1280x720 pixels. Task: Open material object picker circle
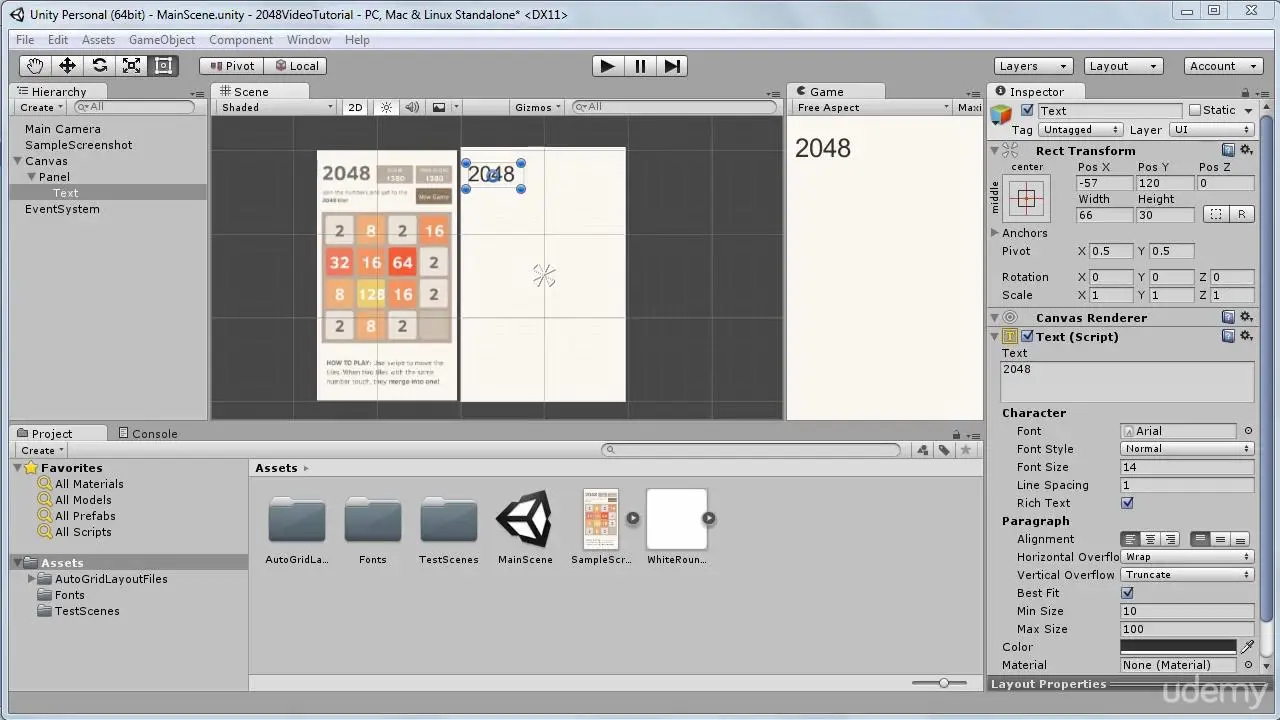(1248, 665)
